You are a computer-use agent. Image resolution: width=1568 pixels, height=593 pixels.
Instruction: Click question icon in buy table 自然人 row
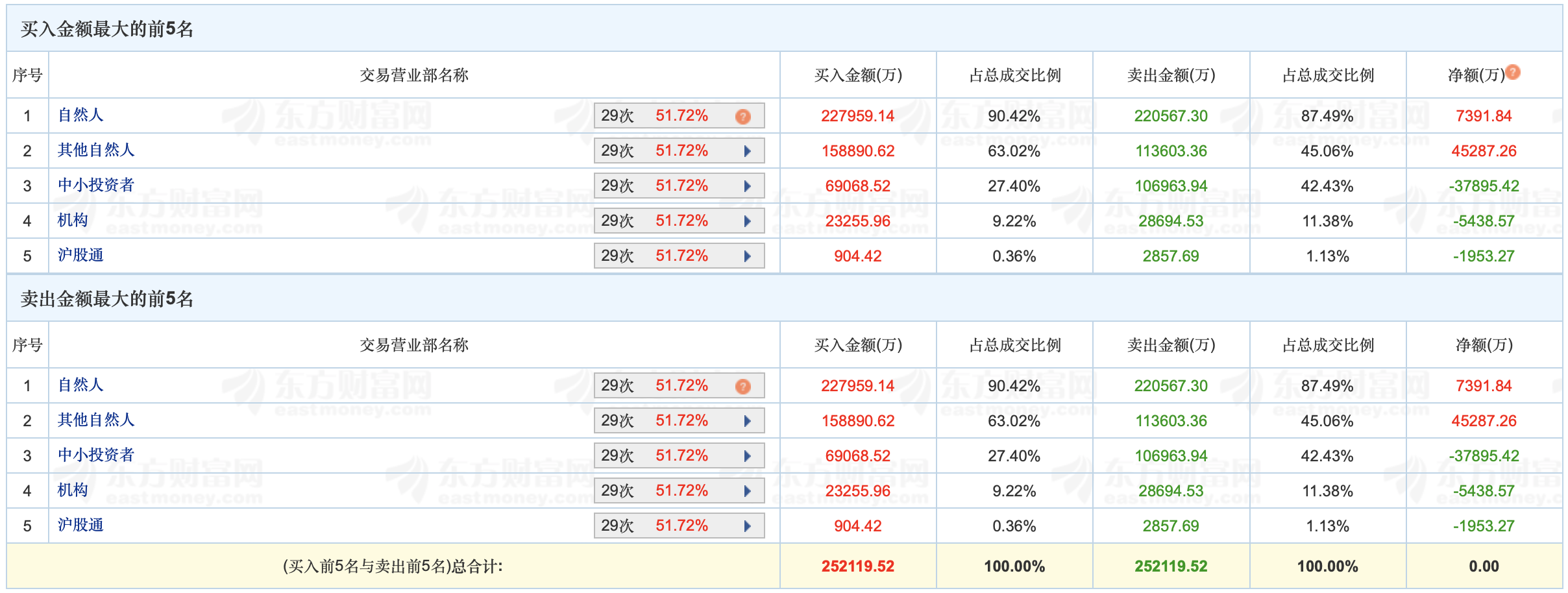pyautogui.click(x=742, y=116)
